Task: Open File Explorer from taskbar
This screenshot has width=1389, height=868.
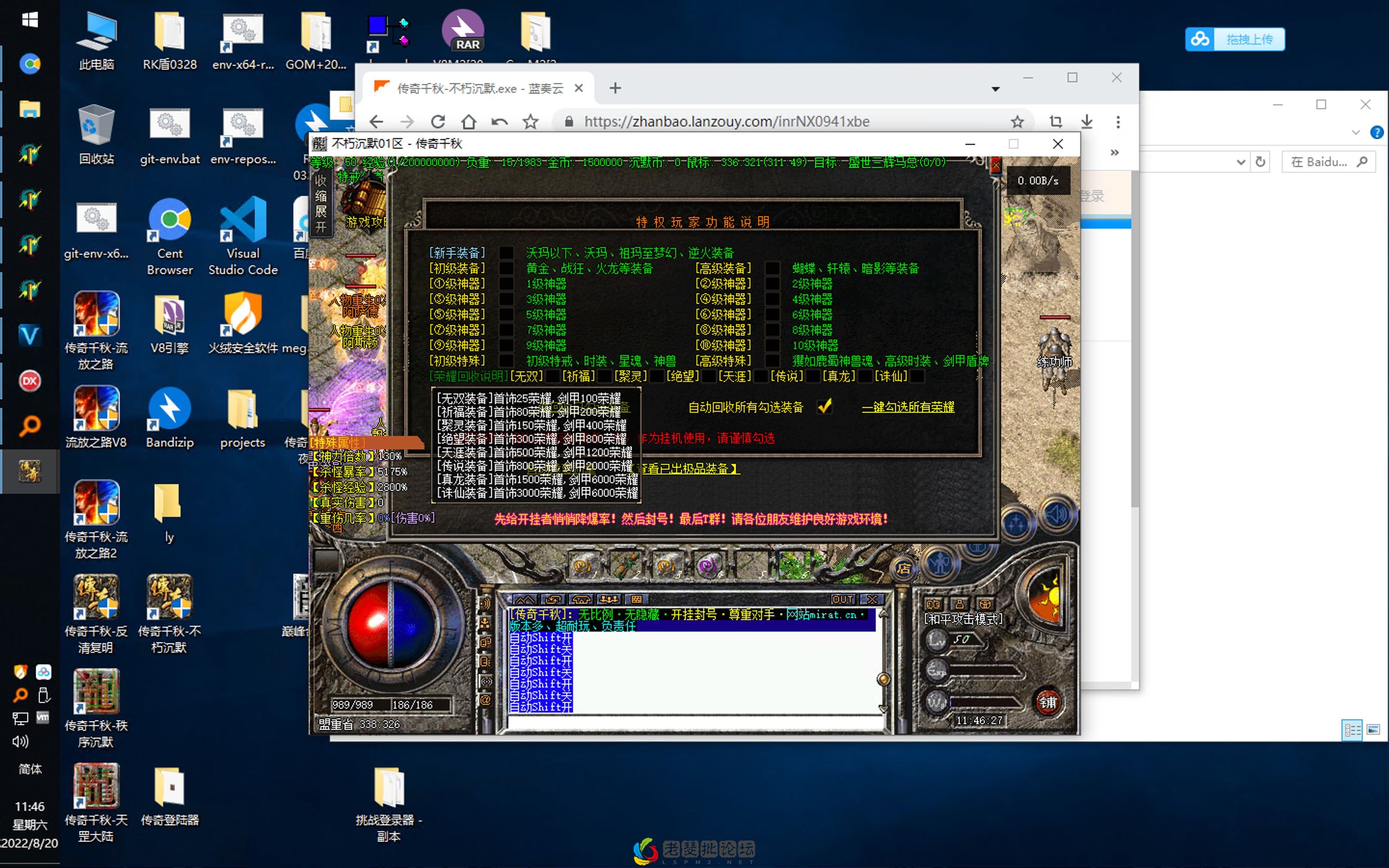Action: [x=30, y=109]
